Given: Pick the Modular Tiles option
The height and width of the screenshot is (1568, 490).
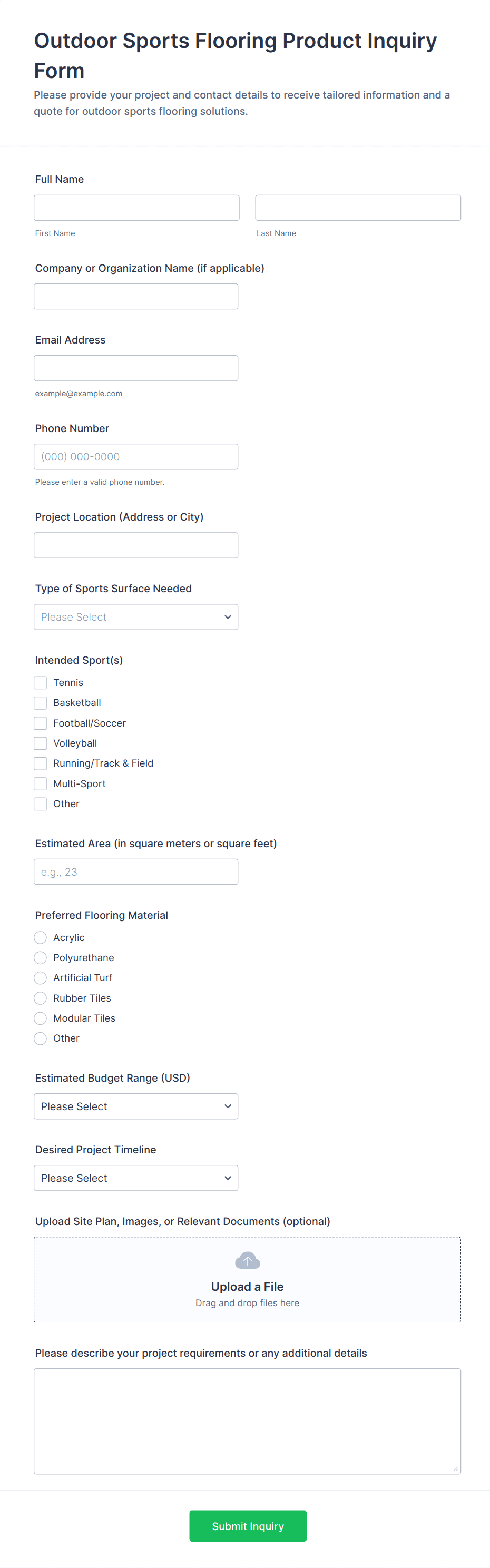Looking at the screenshot, I should pyautogui.click(x=40, y=1018).
